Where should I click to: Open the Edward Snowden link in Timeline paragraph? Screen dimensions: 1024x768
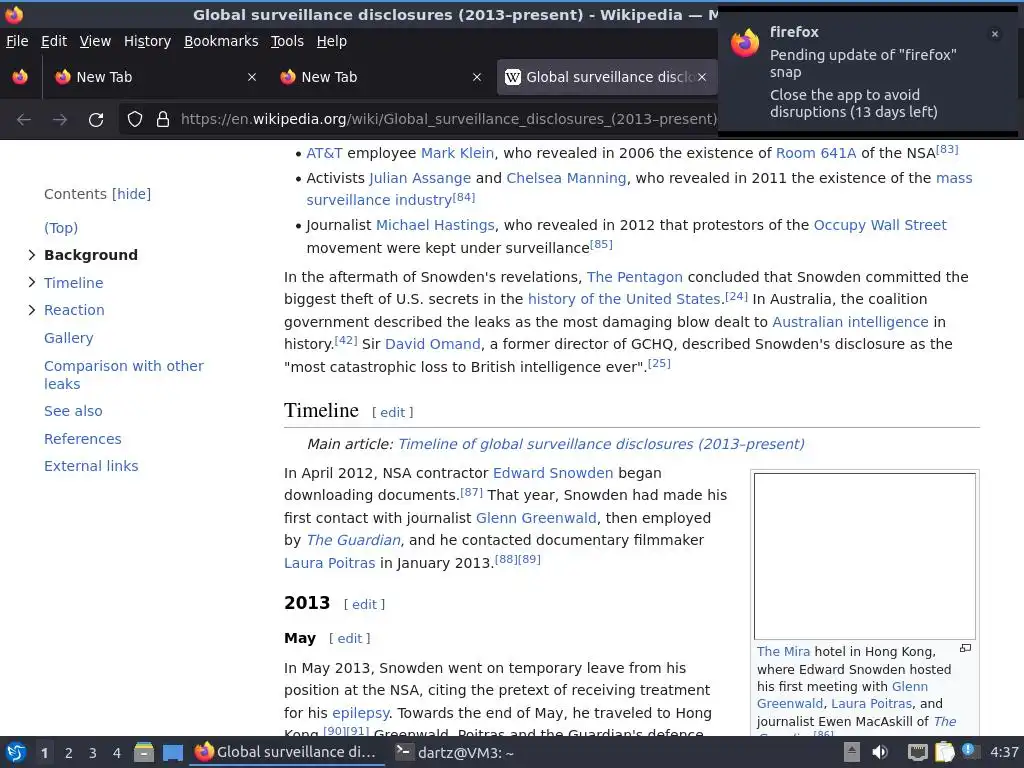(552, 473)
